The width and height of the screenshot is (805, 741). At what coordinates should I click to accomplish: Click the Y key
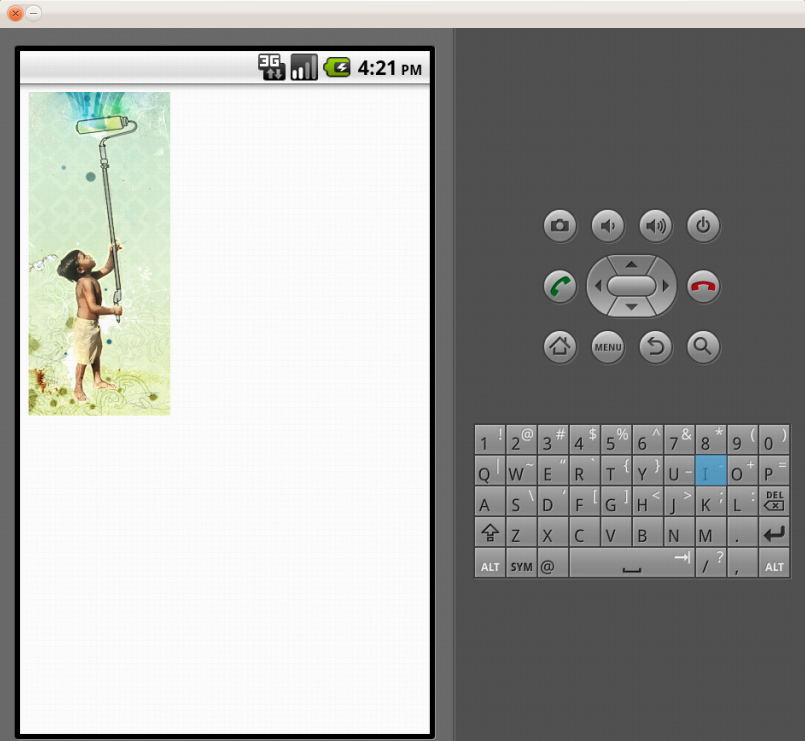[647, 470]
